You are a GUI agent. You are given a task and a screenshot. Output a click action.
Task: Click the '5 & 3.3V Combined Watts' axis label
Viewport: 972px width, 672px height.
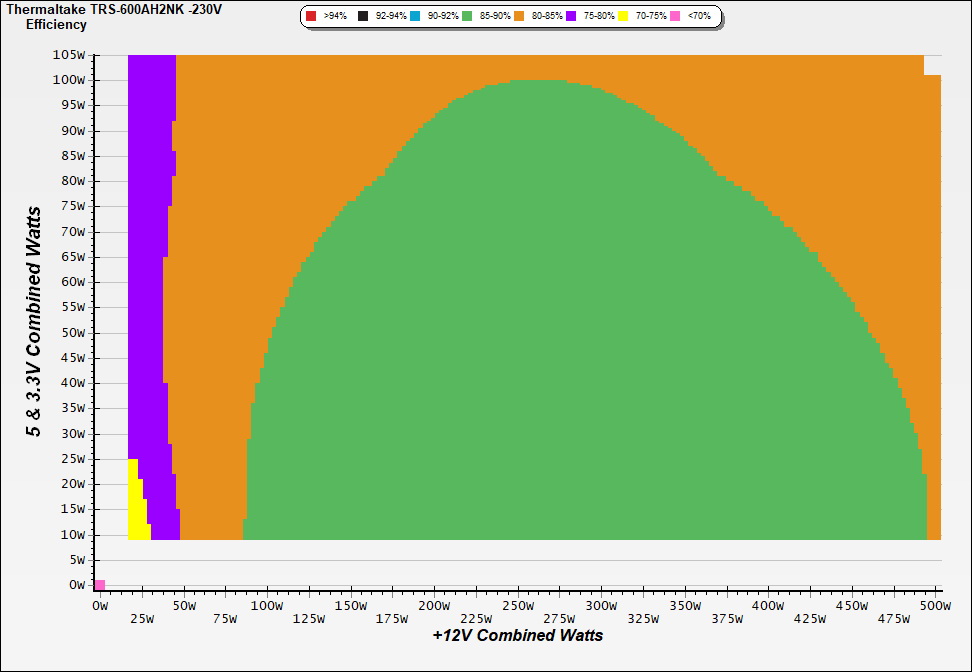coord(34,321)
